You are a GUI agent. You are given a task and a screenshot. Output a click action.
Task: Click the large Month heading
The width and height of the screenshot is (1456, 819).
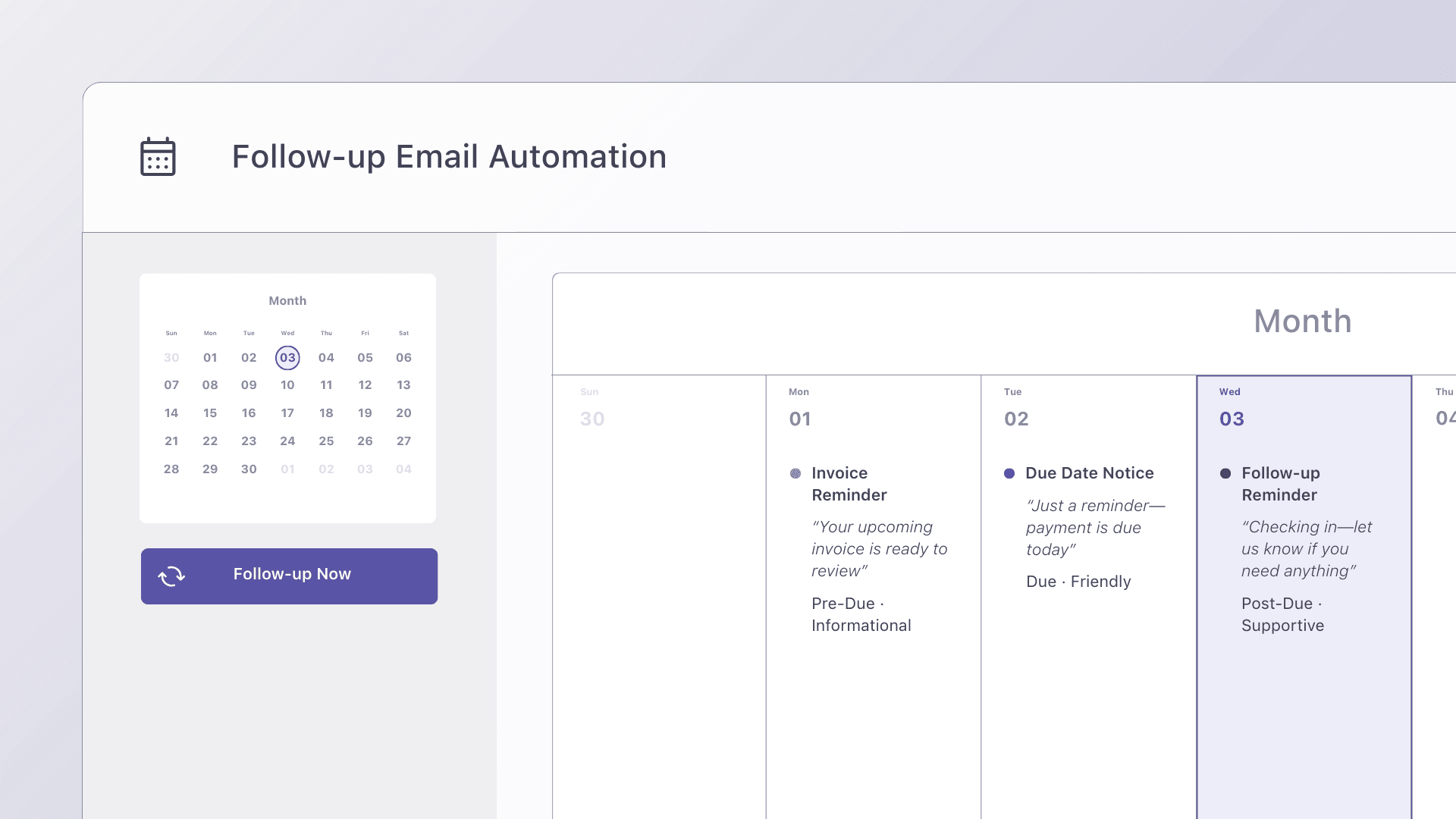point(1302,322)
